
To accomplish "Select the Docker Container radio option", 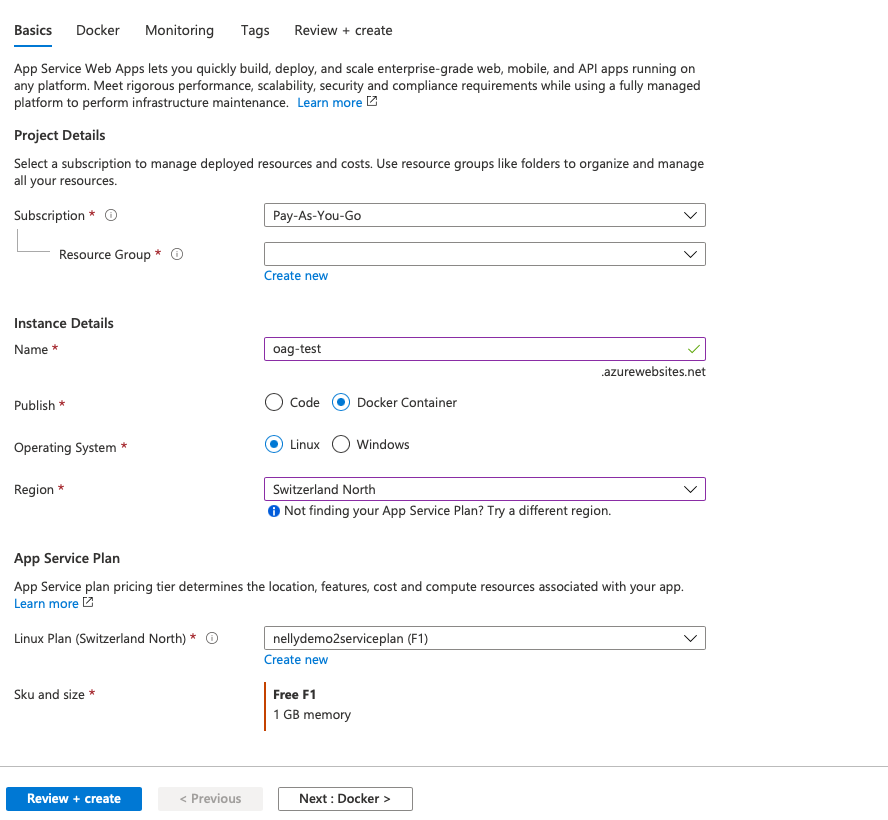I will (341, 402).
